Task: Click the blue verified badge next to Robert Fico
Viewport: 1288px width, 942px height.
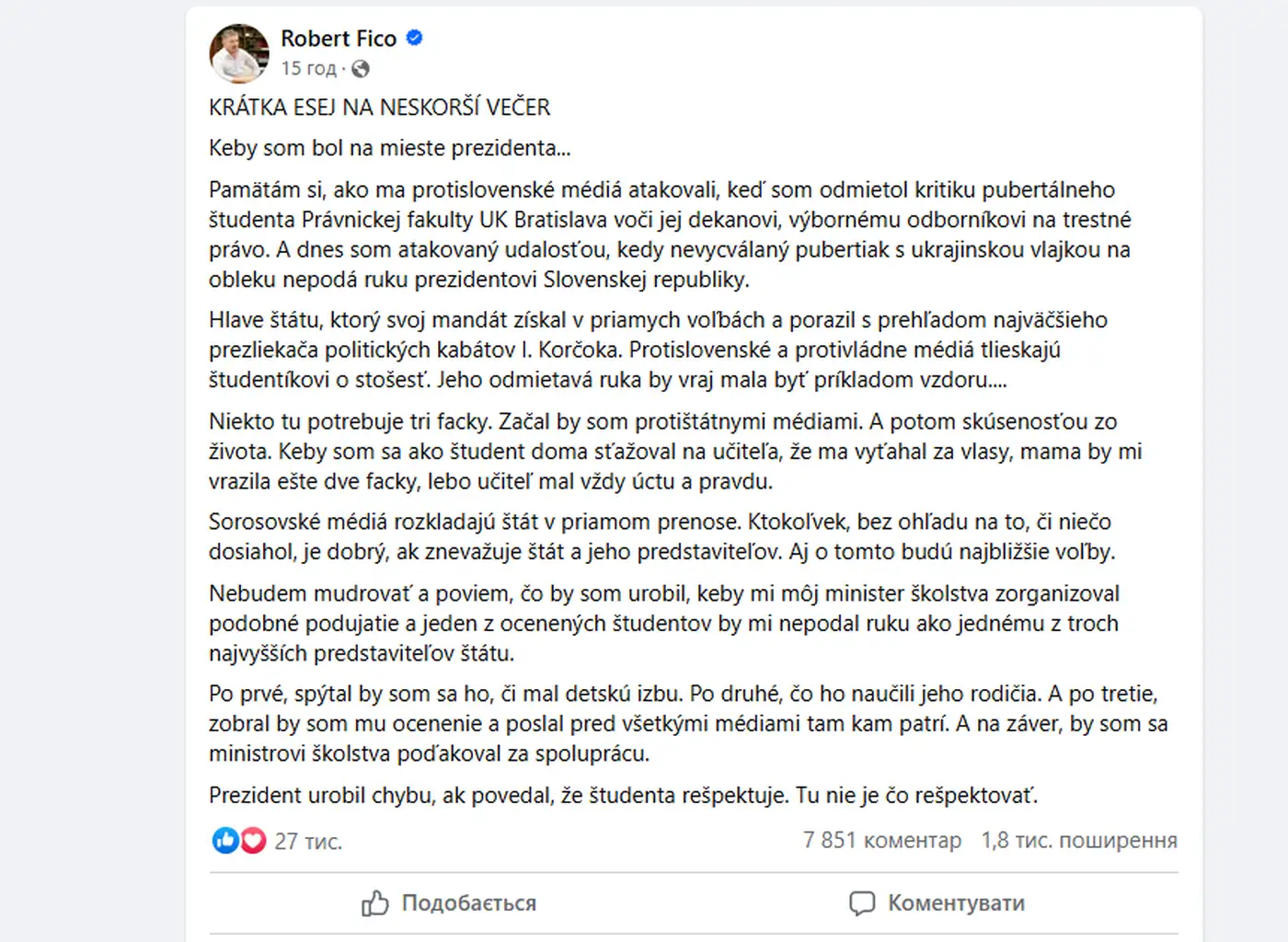Action: [412, 39]
